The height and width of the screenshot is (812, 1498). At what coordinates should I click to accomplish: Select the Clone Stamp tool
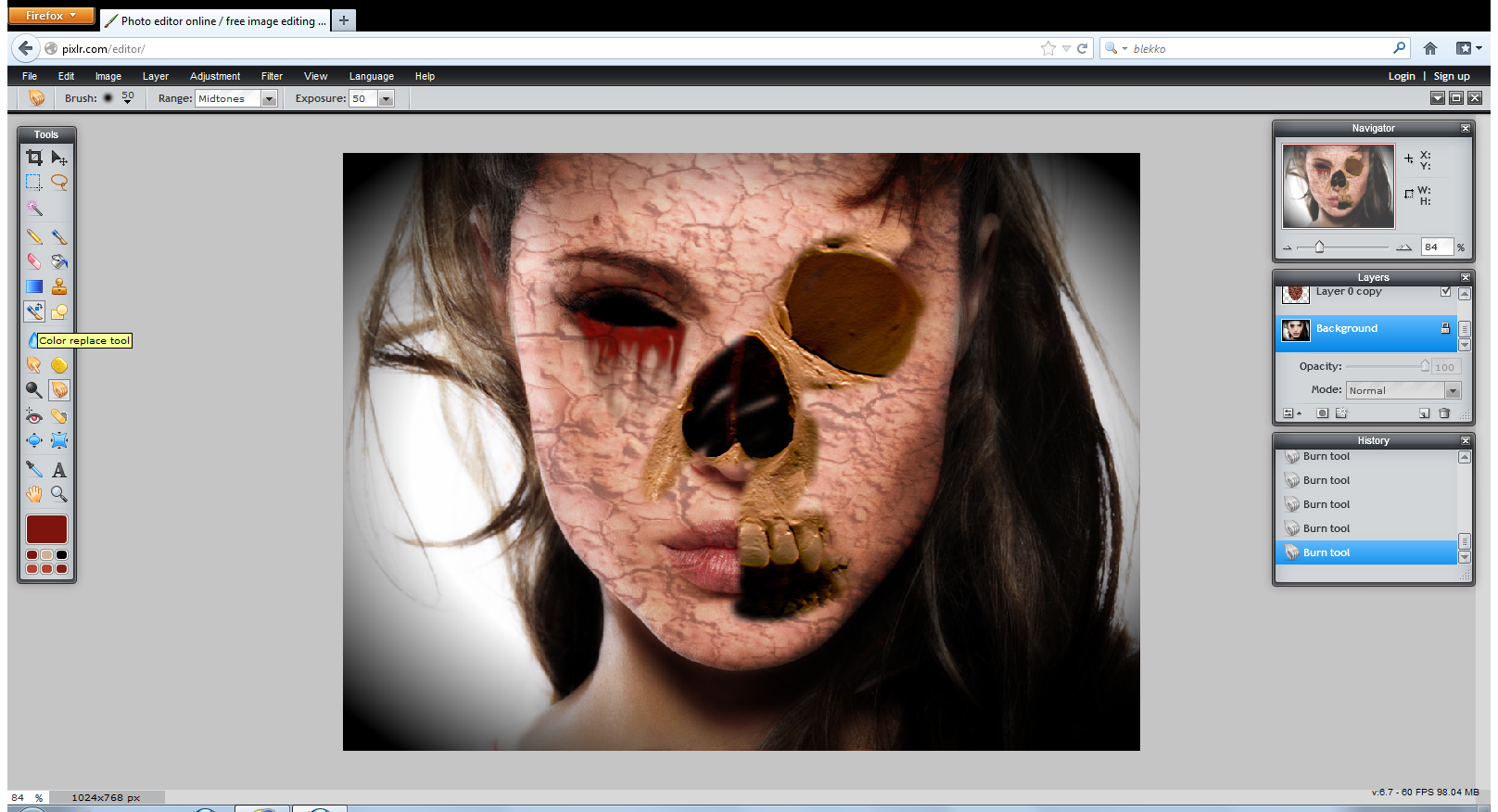[x=59, y=286]
